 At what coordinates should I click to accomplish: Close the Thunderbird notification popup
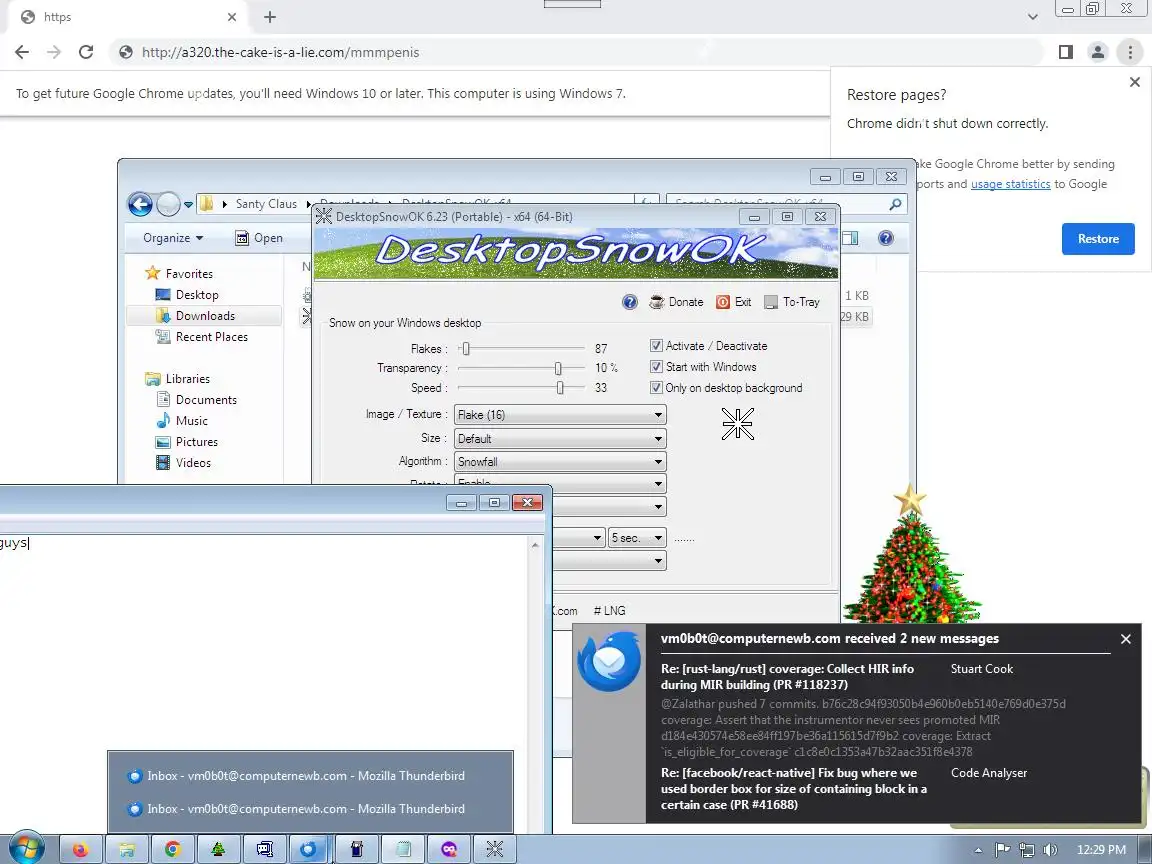click(1126, 639)
